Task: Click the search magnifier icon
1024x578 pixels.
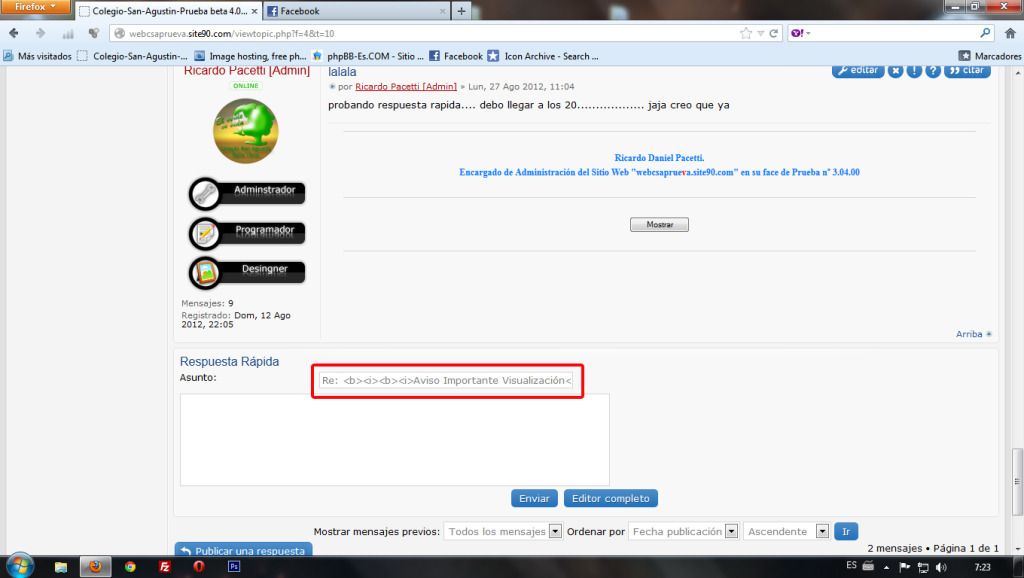Action: 985,33
